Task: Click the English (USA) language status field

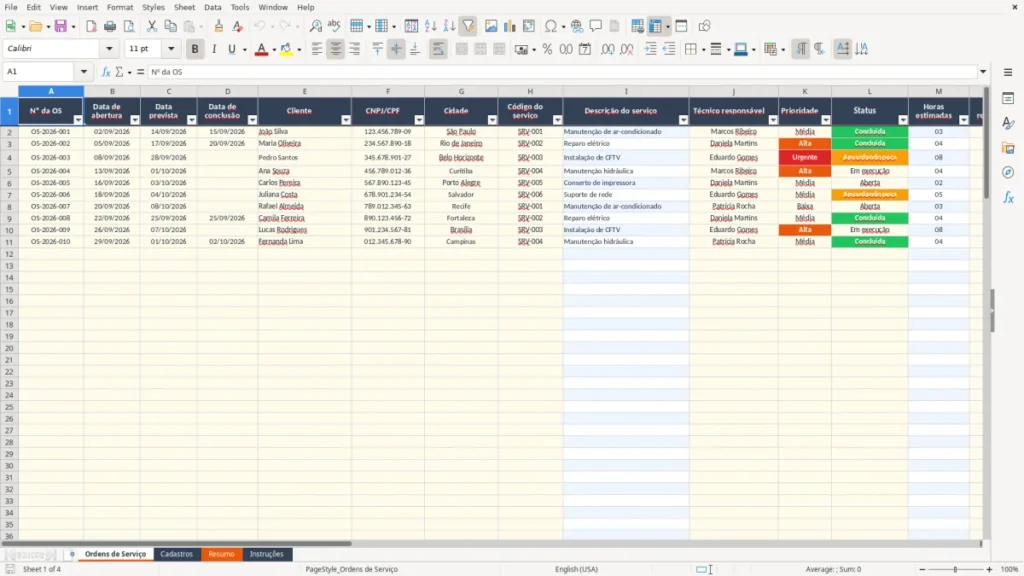Action: point(576,569)
